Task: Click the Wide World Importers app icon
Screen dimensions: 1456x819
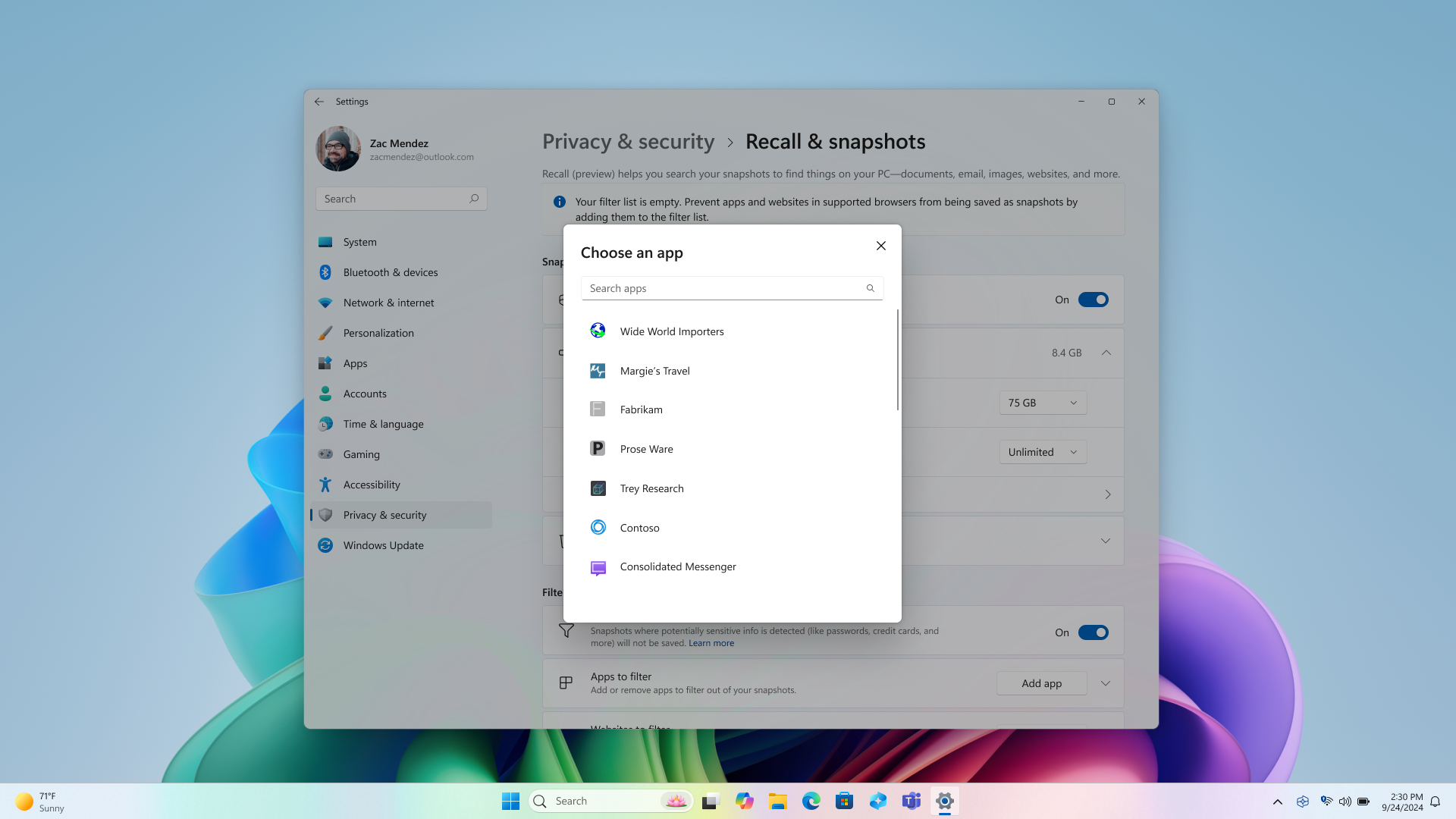Action: [x=597, y=331]
